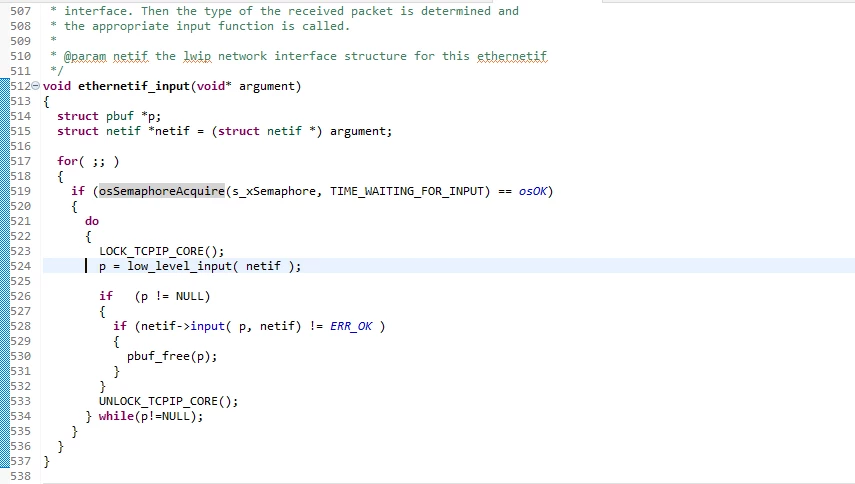Click the do keyword on line 521
The image size is (855, 484).
[x=92, y=221]
